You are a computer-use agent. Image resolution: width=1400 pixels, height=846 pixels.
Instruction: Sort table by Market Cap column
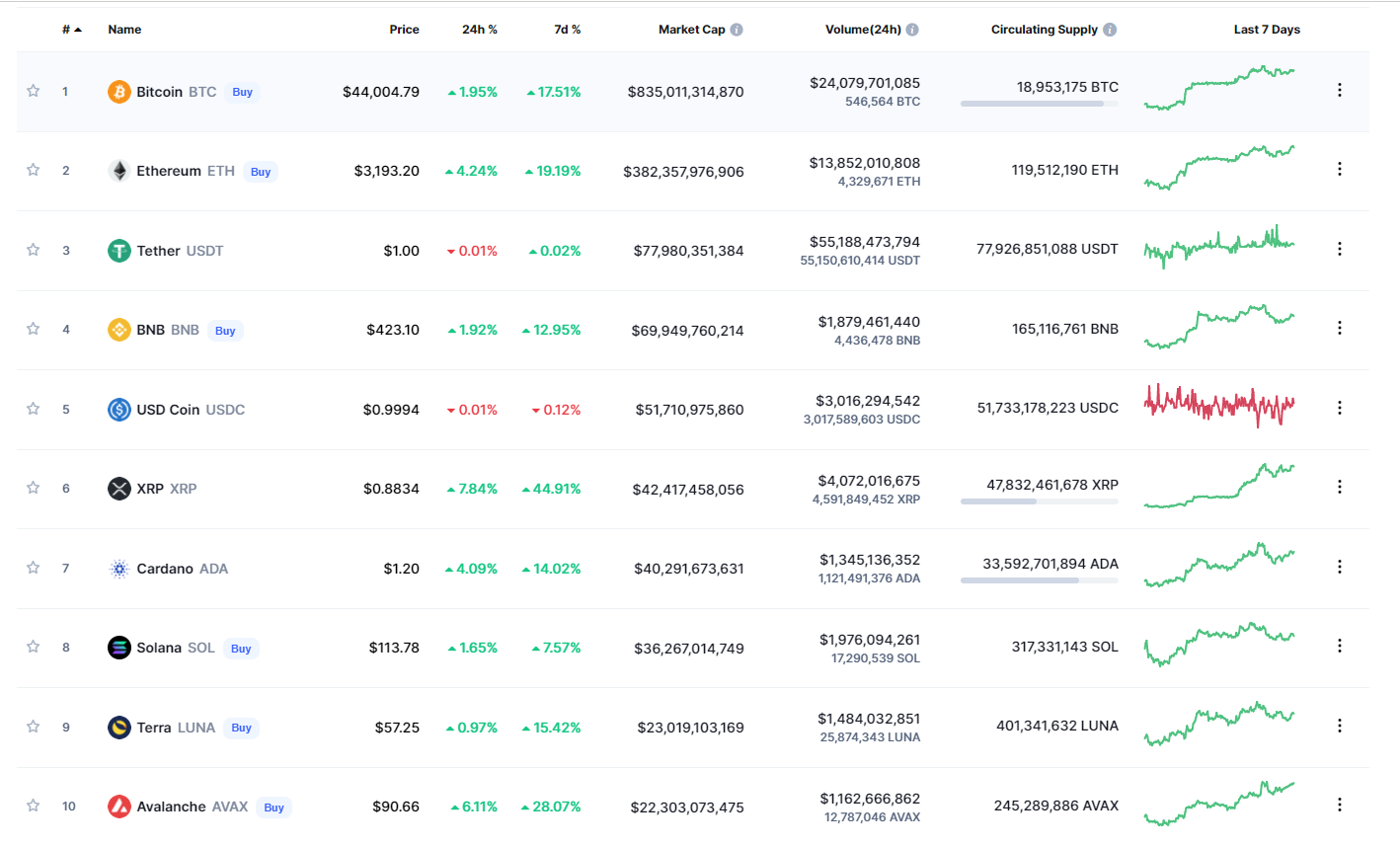click(694, 29)
